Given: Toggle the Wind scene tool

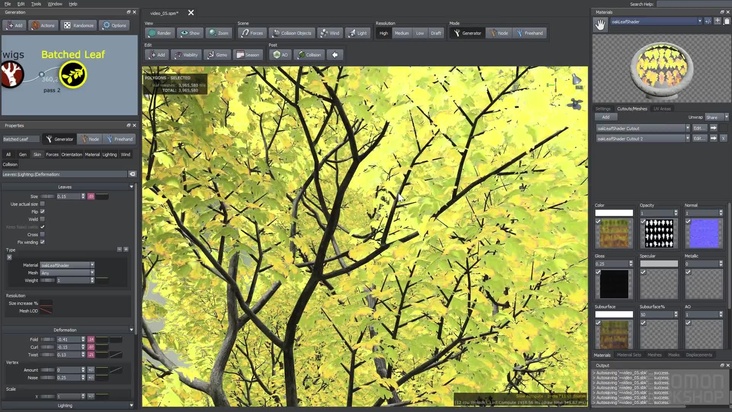Looking at the screenshot, I should coord(330,33).
